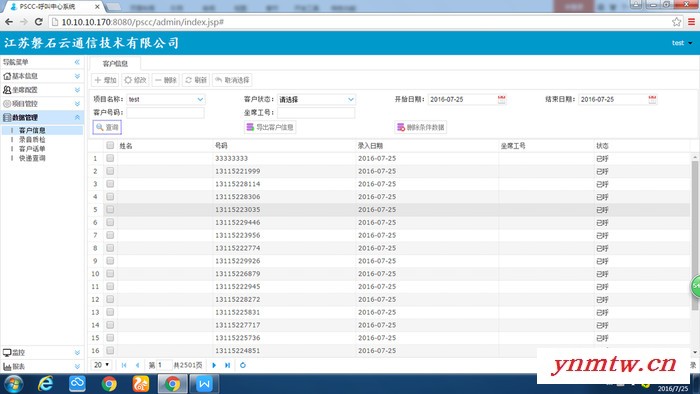
Task: Click the 导出客户信息 export button
Action: tap(270, 127)
